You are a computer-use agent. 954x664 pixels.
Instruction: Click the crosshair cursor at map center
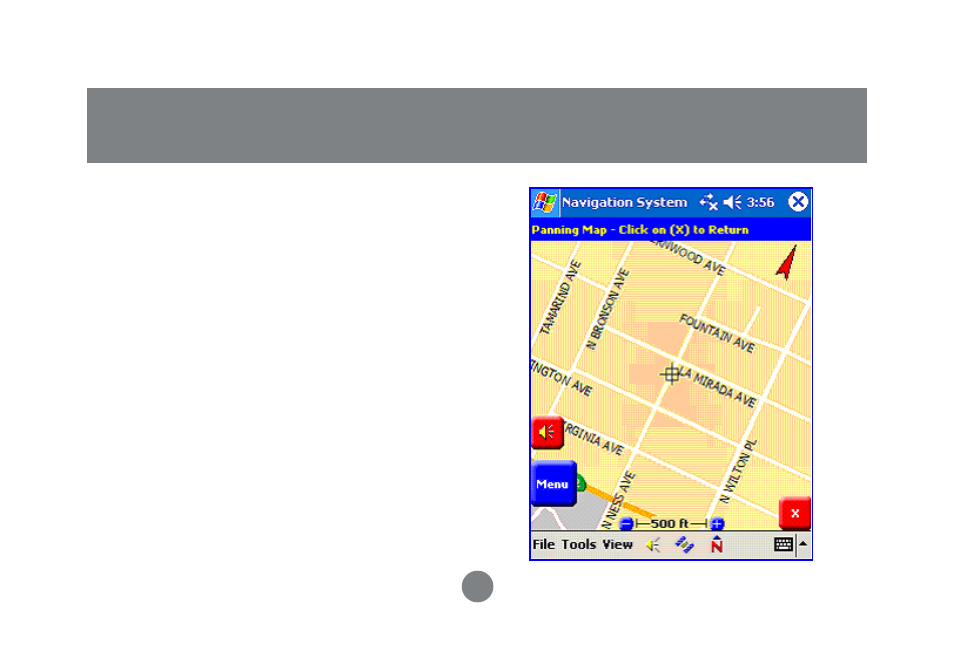[x=671, y=374]
